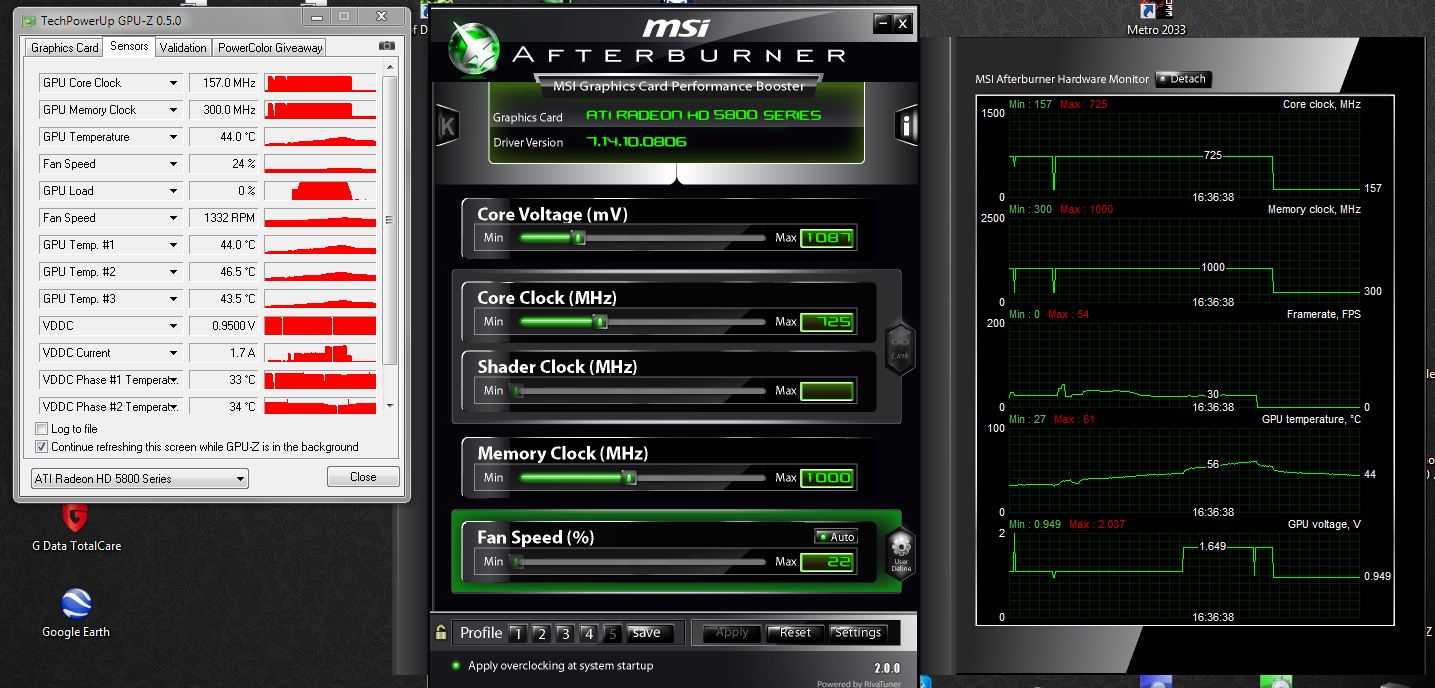
Task: Enable the Log to file checkbox
Action: (41, 429)
